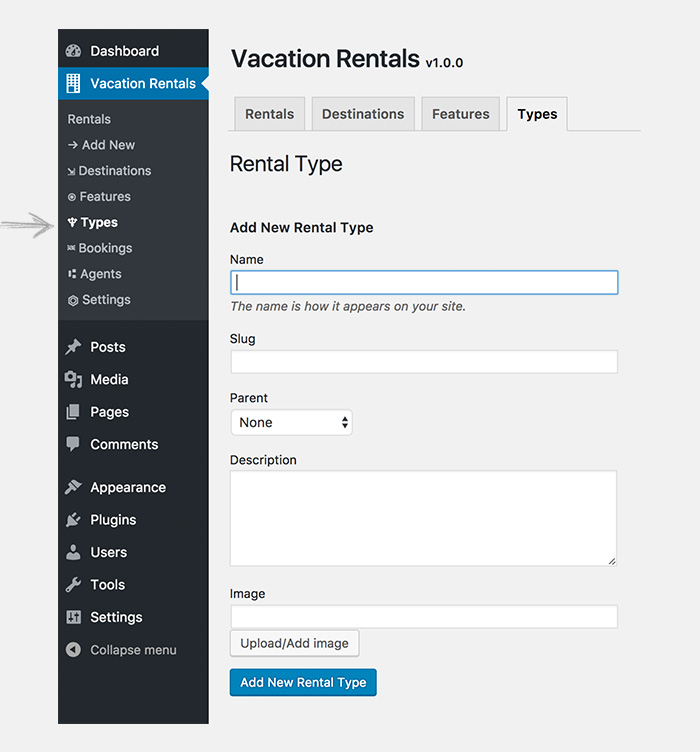Open Add New rental in sidebar
The width and height of the screenshot is (700, 752).
[108, 145]
